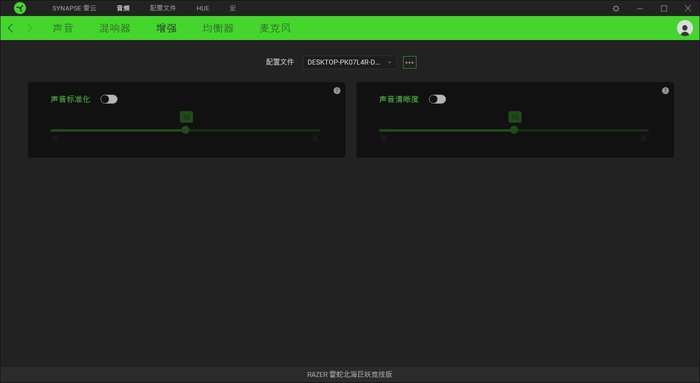
Task: Switch to the 均衡器 tab
Action: pos(218,28)
